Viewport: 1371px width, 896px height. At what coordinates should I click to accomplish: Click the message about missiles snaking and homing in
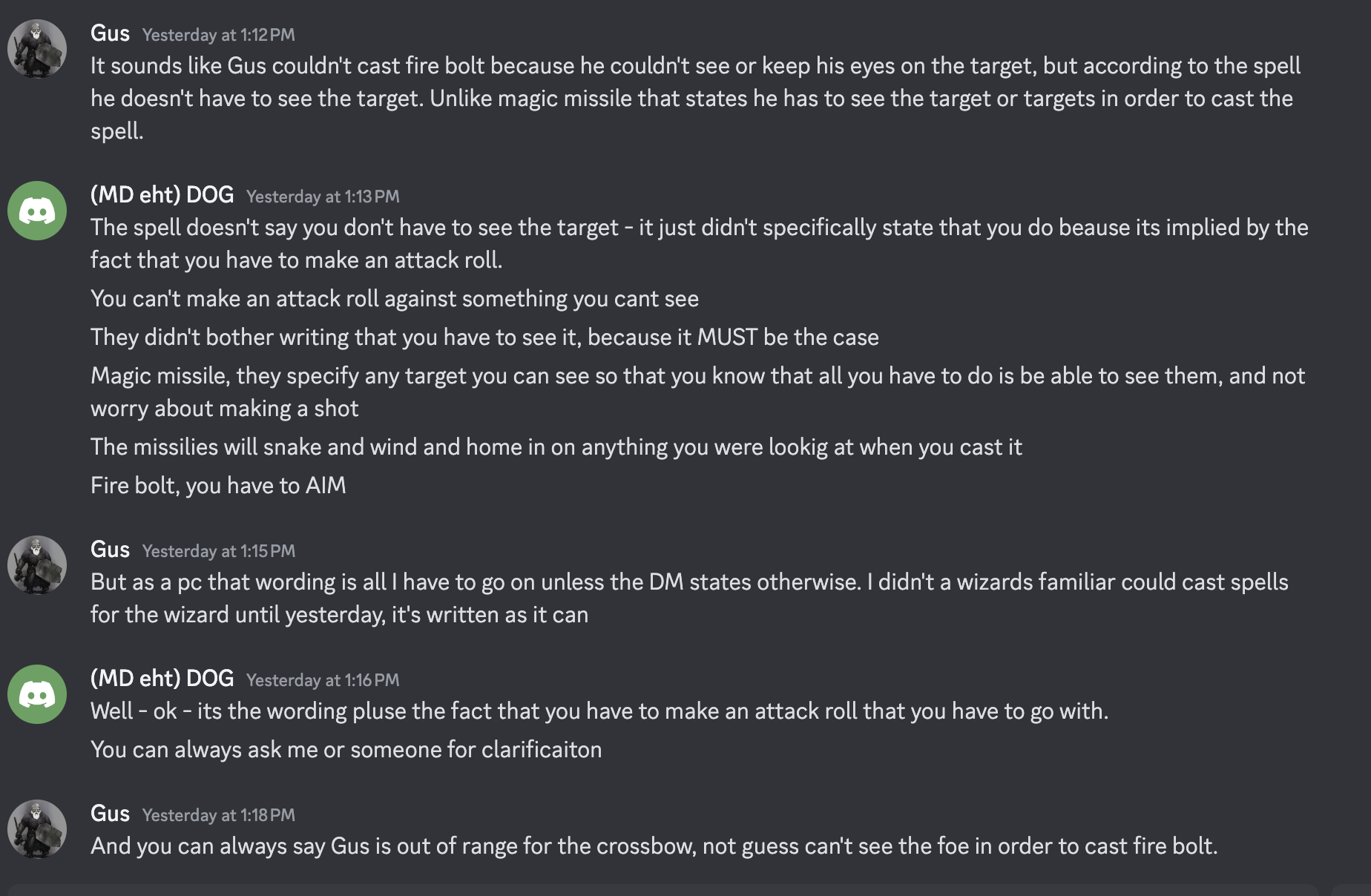tap(556, 447)
